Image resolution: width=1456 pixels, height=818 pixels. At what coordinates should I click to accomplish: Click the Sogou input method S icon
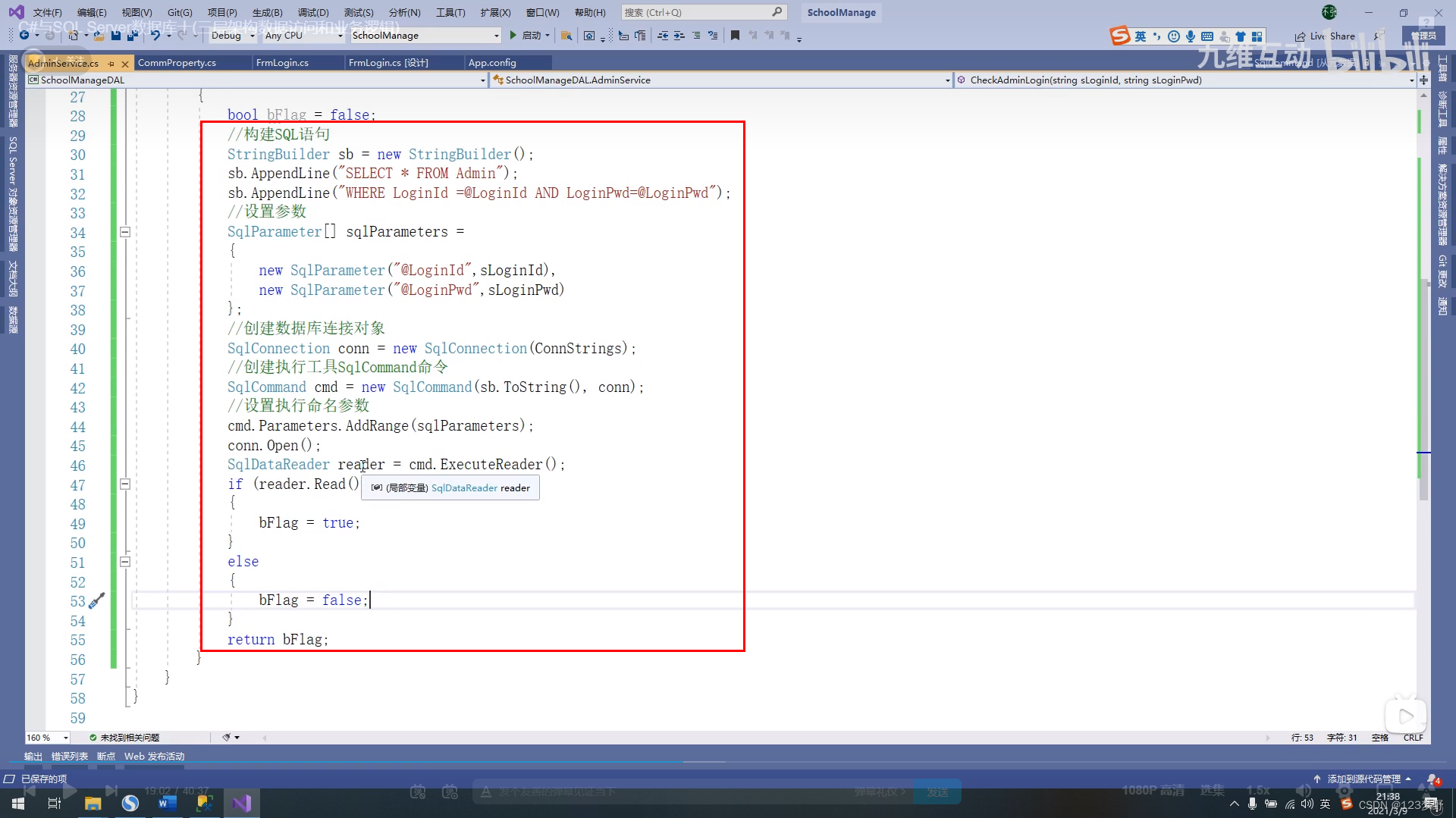click(1119, 36)
